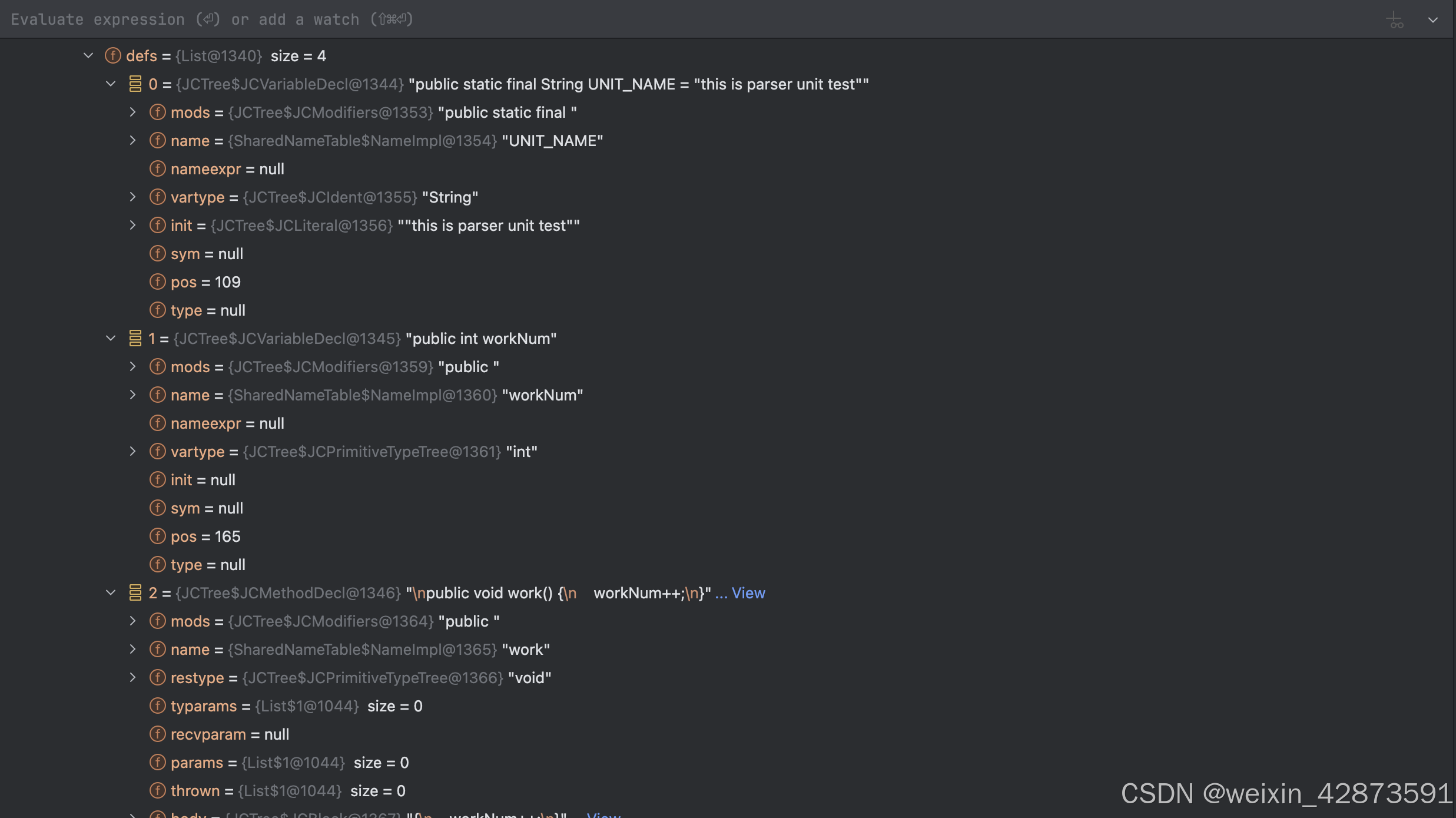Click the field icon beside params list
The width and height of the screenshot is (1456, 818).
point(158,762)
